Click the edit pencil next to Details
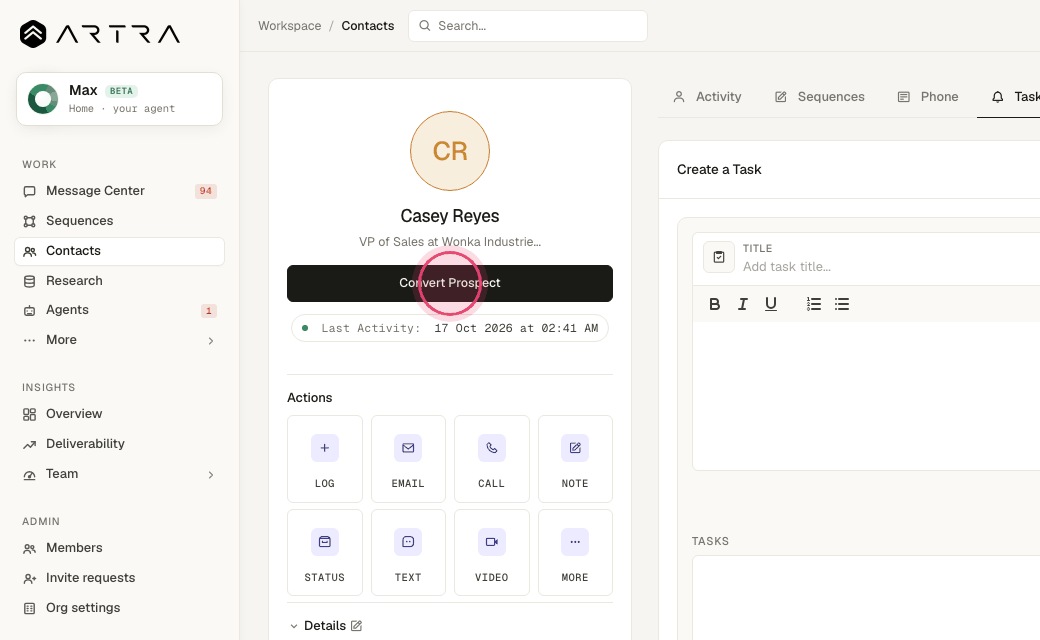 [356, 625]
